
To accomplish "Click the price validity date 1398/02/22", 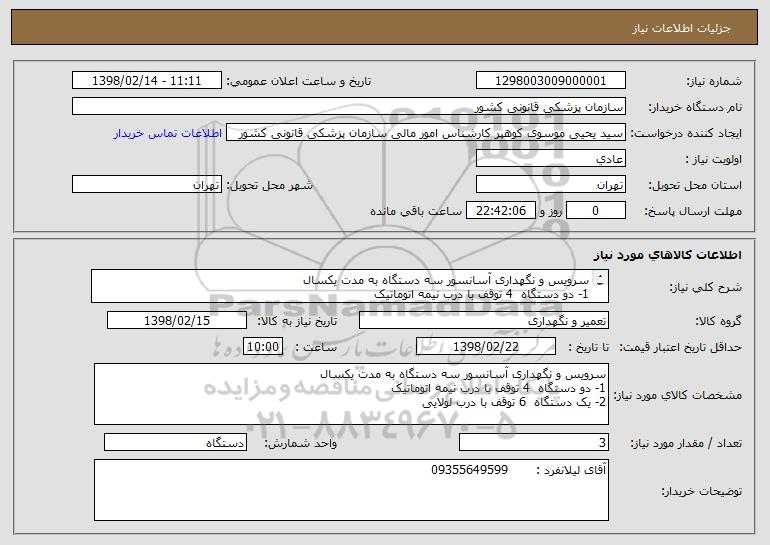I will pos(486,347).
